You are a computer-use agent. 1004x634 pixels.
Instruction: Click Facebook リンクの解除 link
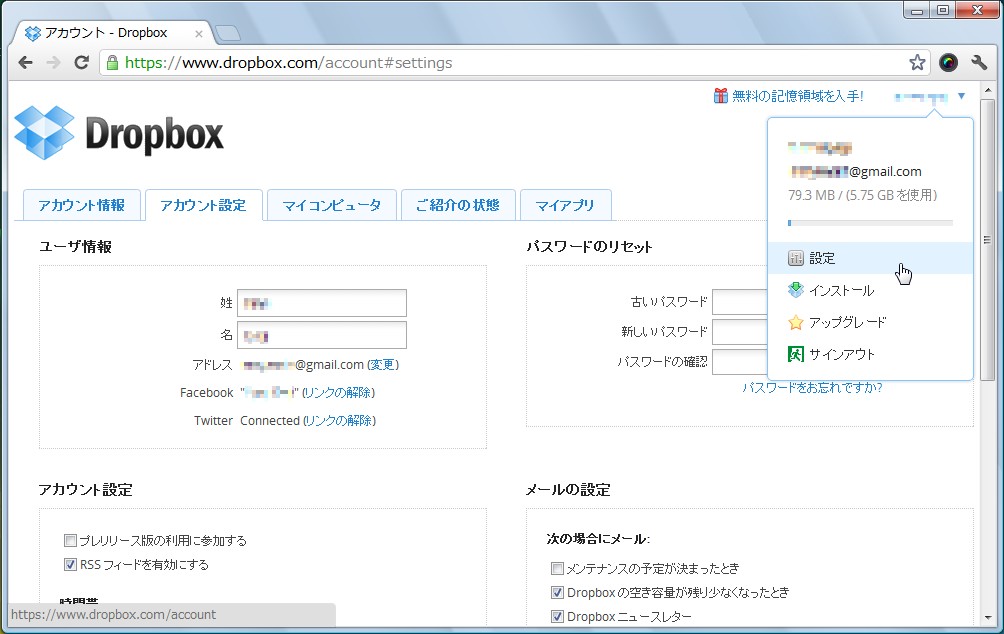339,393
